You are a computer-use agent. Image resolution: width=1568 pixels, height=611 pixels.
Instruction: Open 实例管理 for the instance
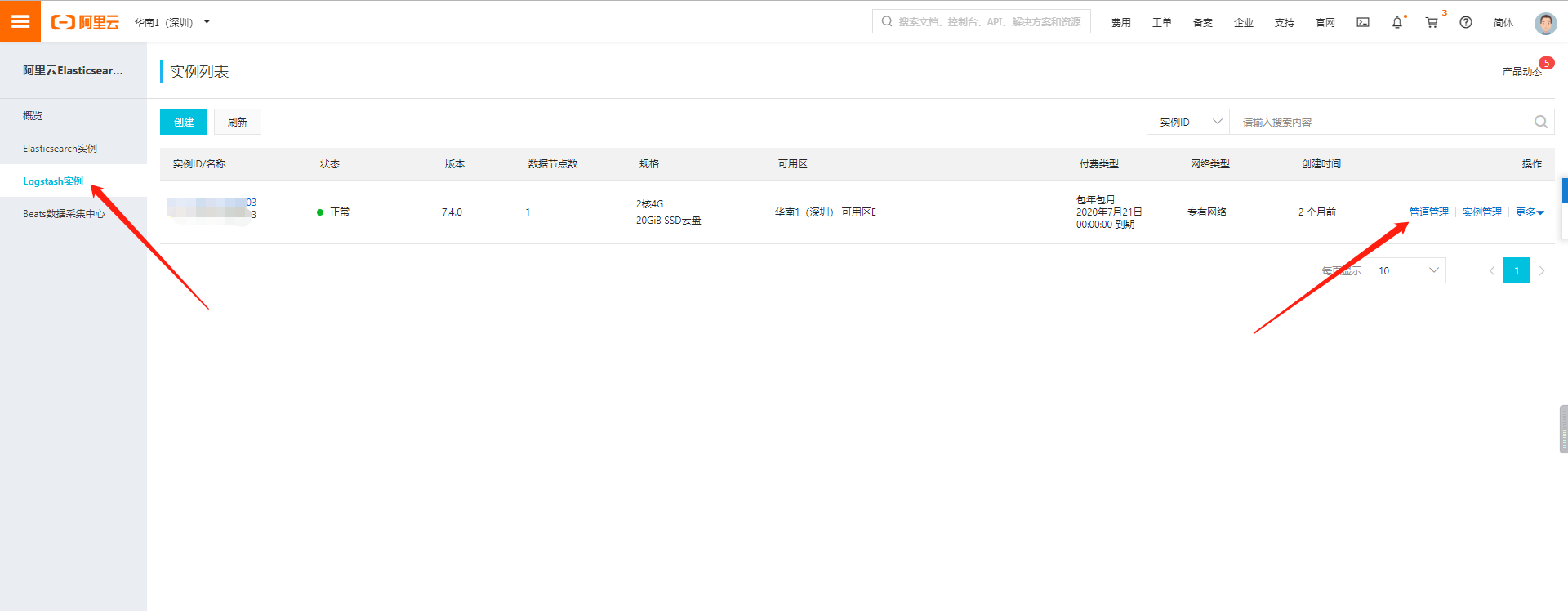click(1481, 212)
